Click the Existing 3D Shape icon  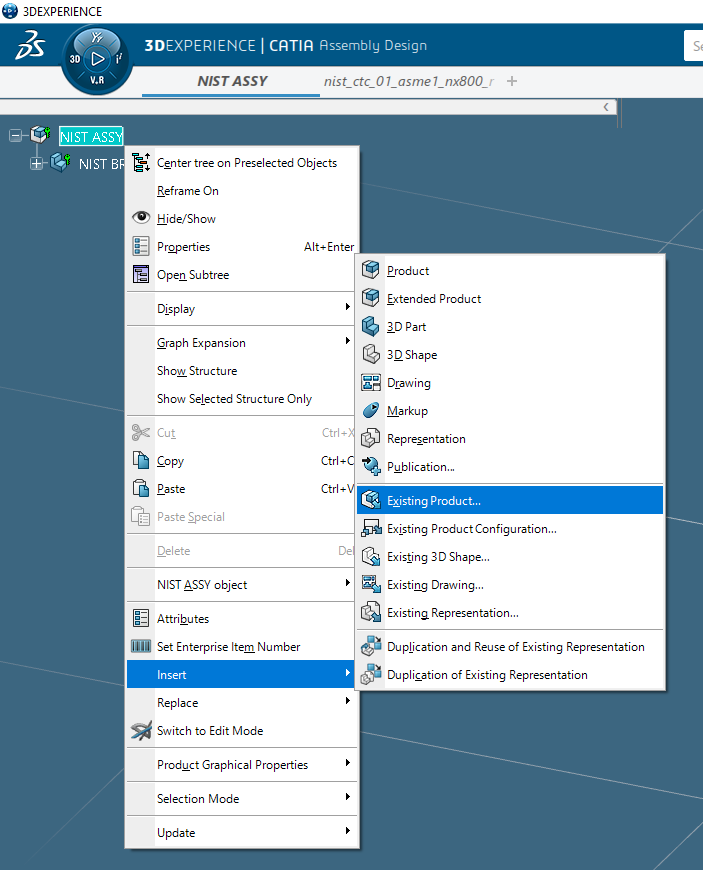(x=371, y=557)
